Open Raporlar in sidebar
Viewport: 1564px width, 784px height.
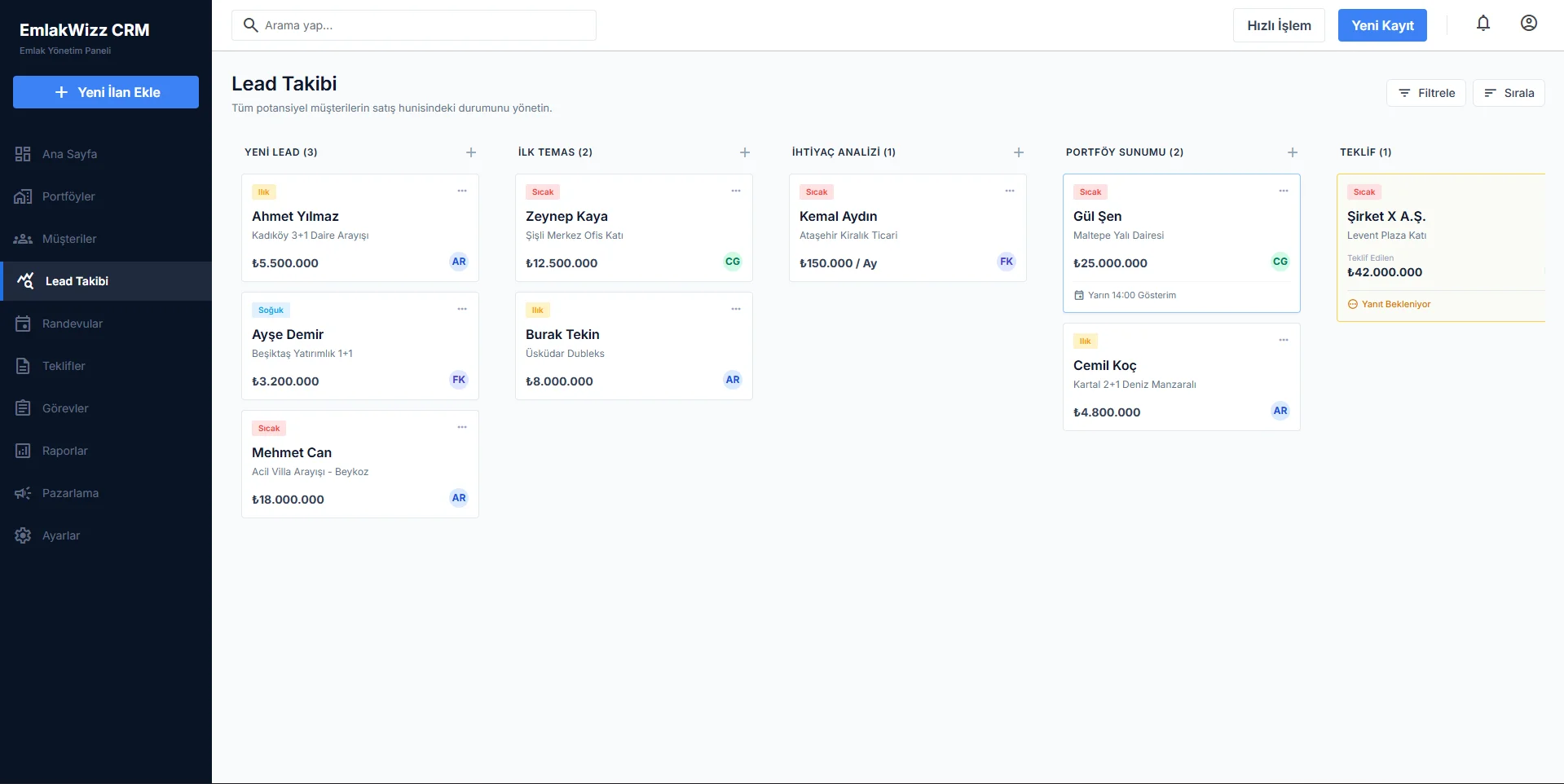pos(106,451)
